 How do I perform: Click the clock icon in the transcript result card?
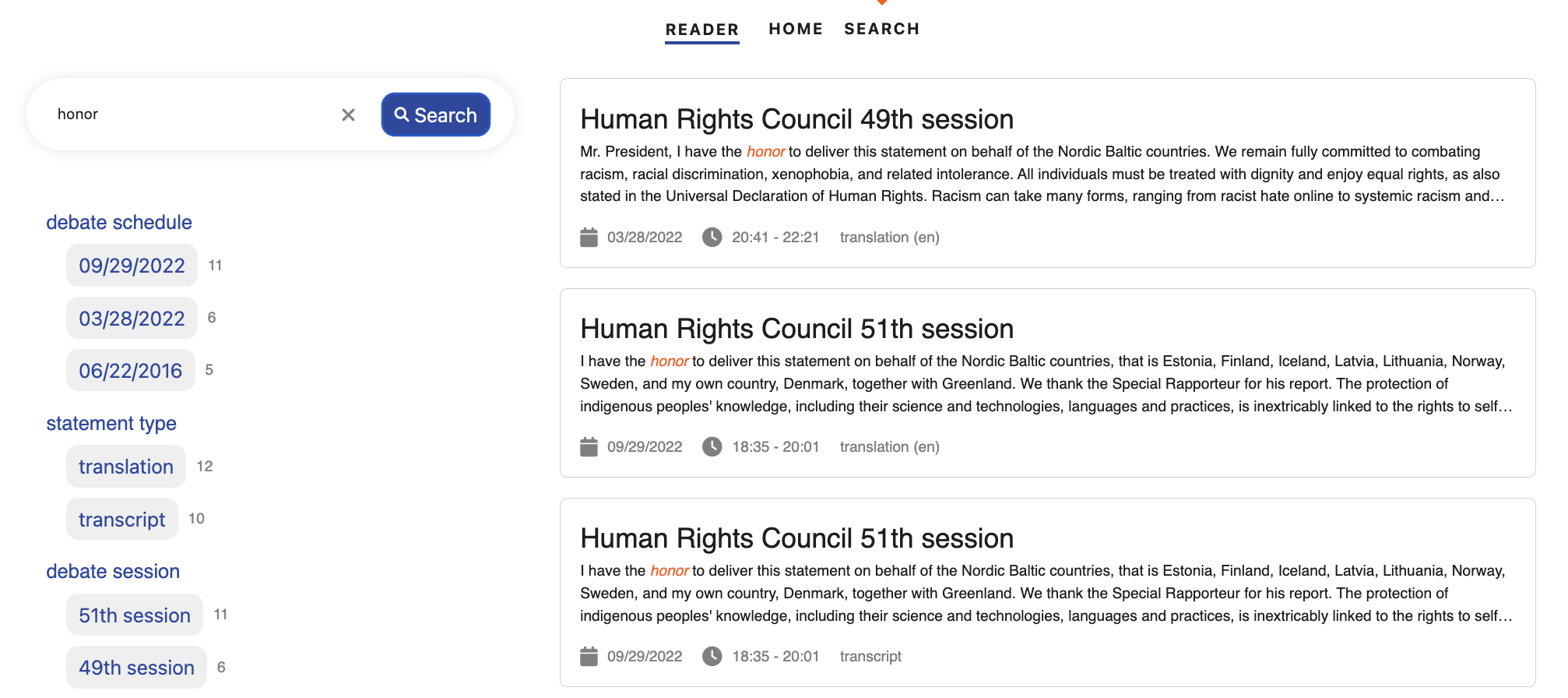[712, 656]
